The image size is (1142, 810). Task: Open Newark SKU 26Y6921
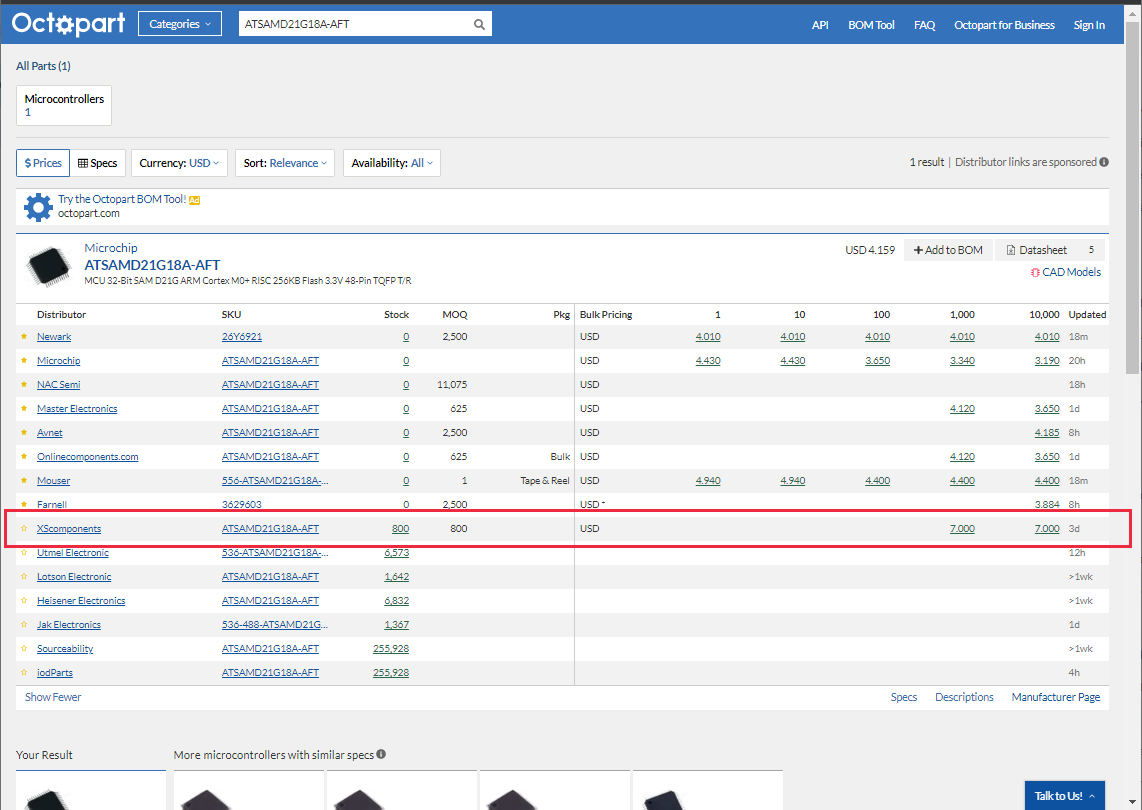242,337
